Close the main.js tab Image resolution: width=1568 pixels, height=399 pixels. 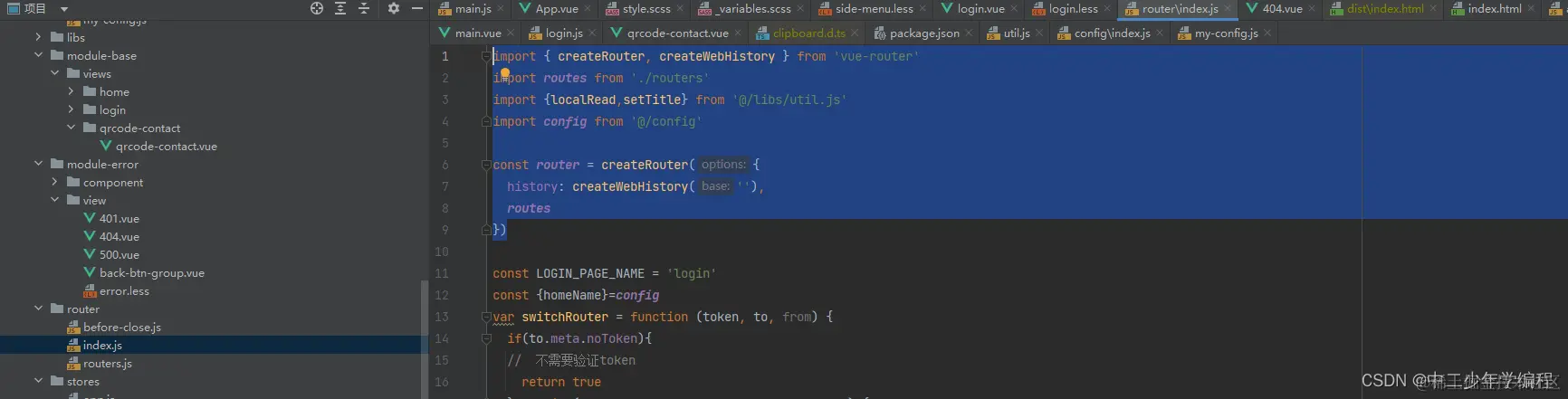coord(501,9)
